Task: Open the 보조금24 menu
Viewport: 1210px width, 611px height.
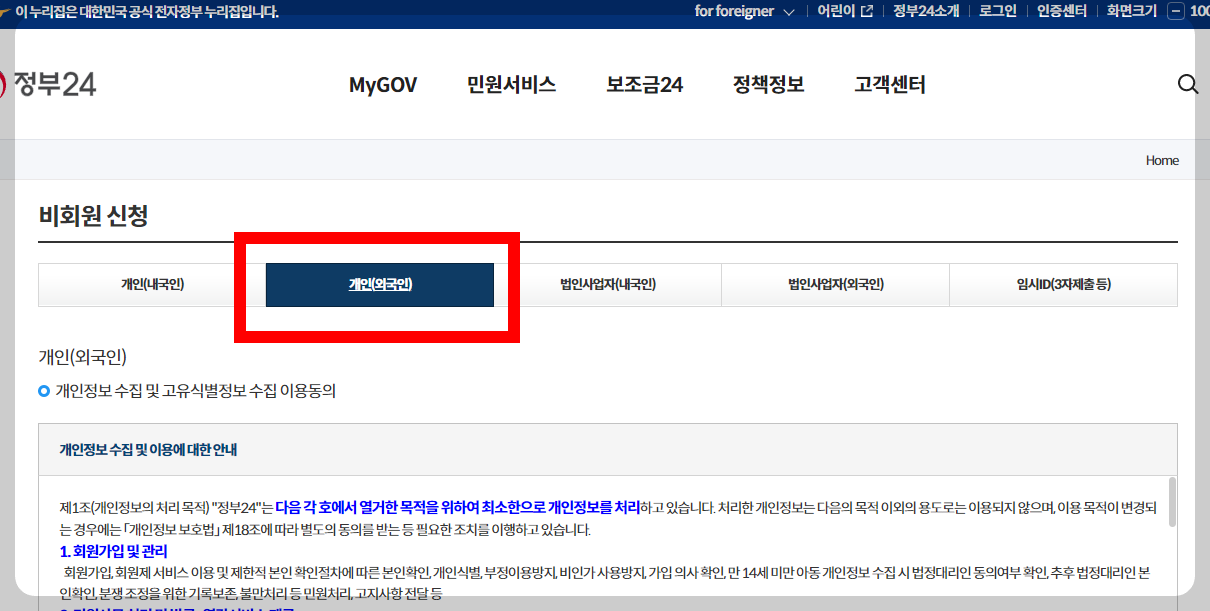Action: 644,85
